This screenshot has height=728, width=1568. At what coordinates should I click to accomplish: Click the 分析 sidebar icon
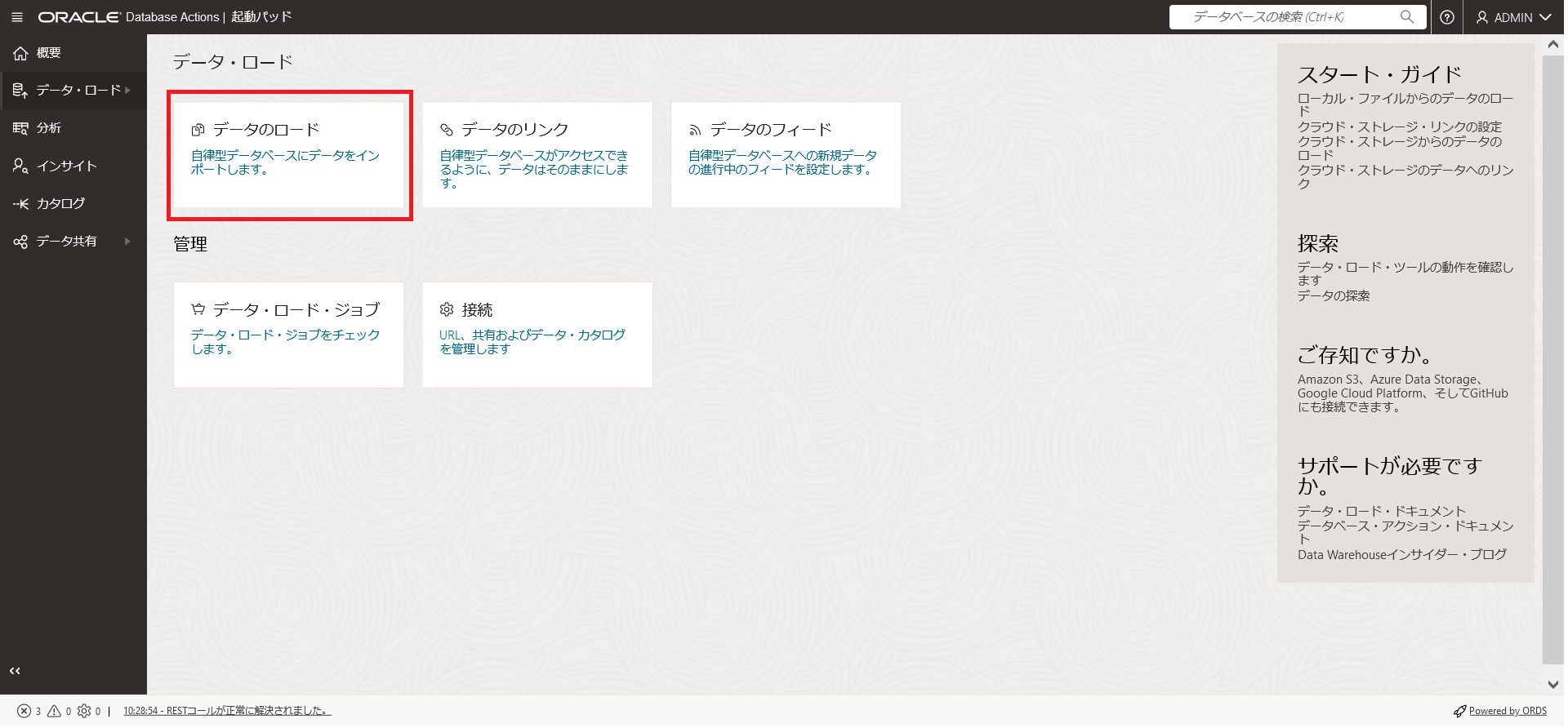pyautogui.click(x=20, y=128)
